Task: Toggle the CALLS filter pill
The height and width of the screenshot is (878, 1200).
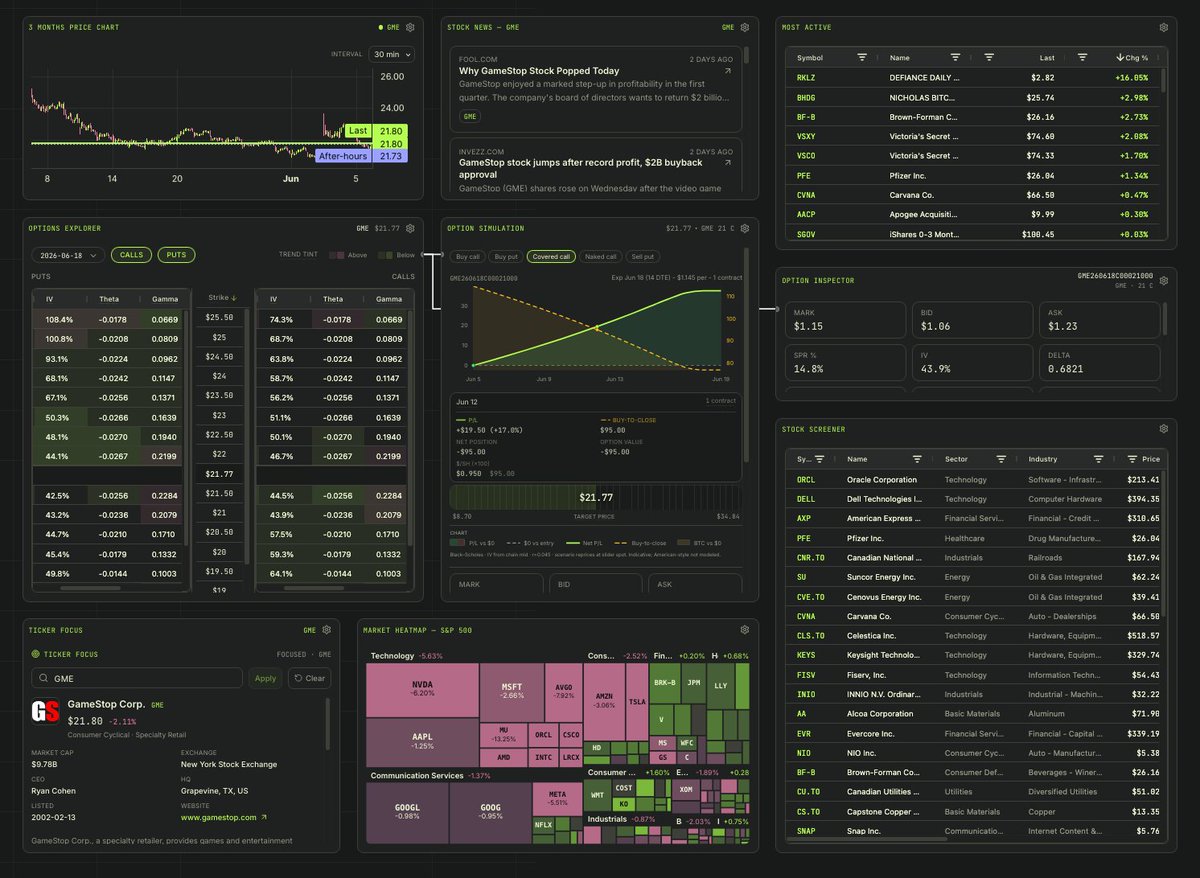Action: (131, 255)
